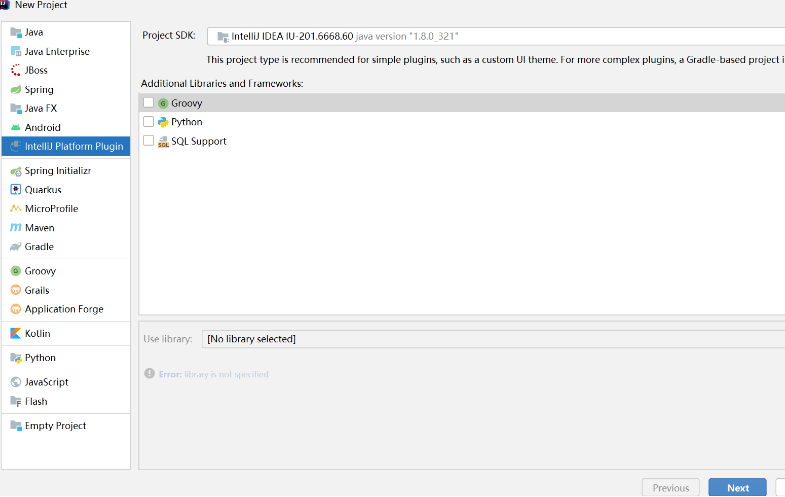Click the Maven project icon
Screen dimensions: 785x497
[16, 228]
